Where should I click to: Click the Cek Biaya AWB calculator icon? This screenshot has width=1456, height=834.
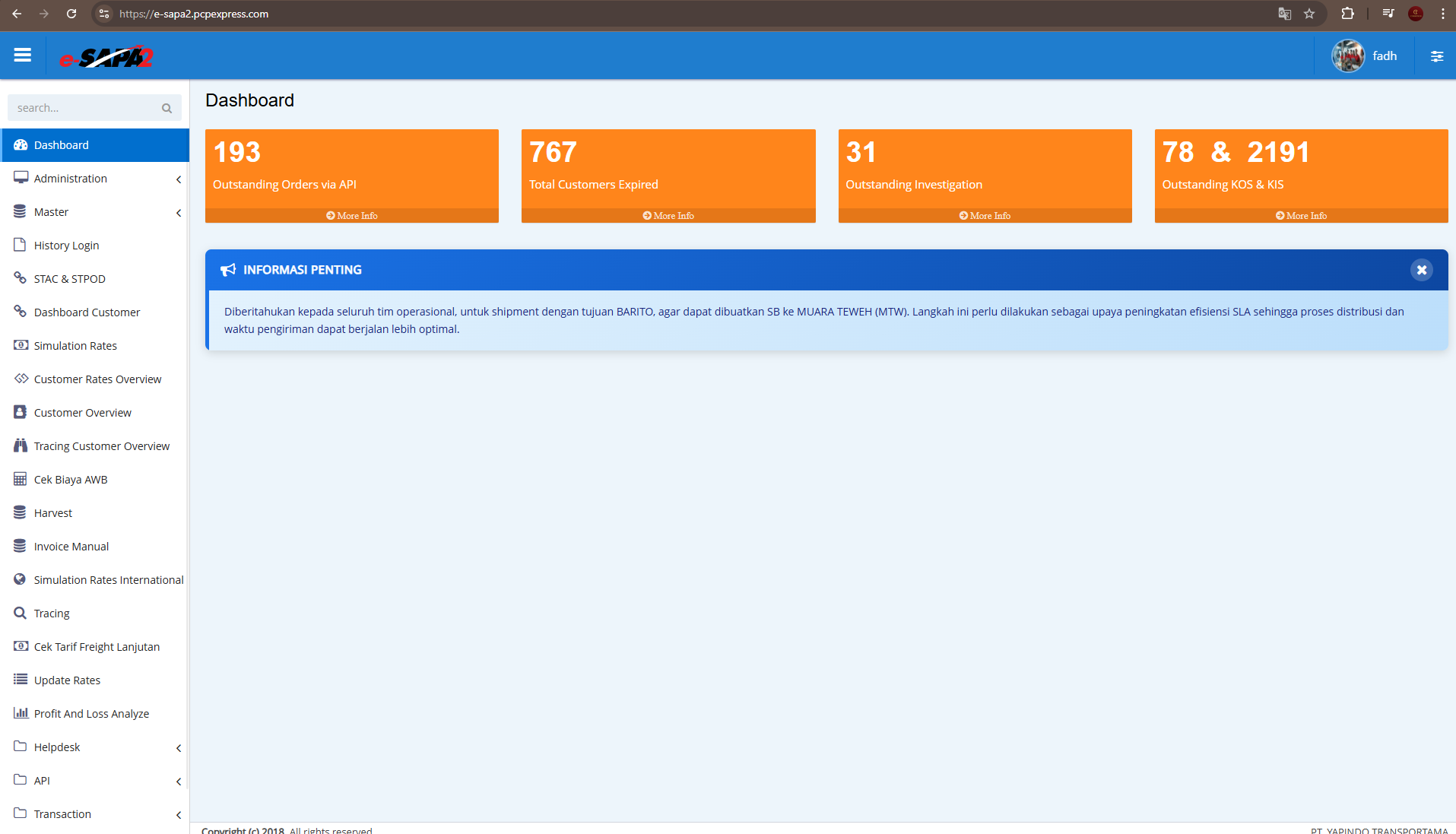[20, 479]
